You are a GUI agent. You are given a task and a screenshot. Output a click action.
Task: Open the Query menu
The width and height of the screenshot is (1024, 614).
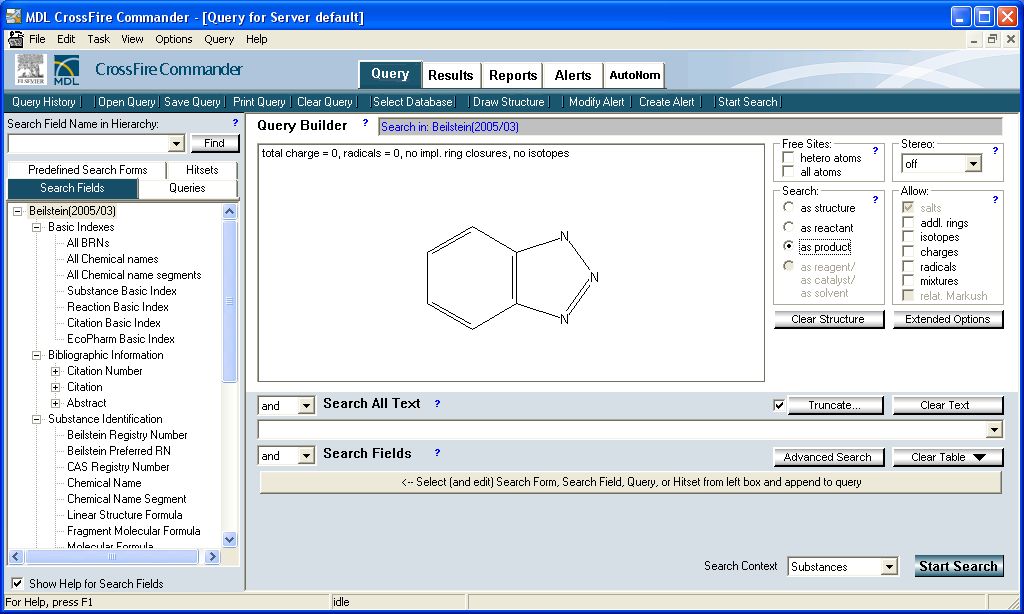point(219,39)
